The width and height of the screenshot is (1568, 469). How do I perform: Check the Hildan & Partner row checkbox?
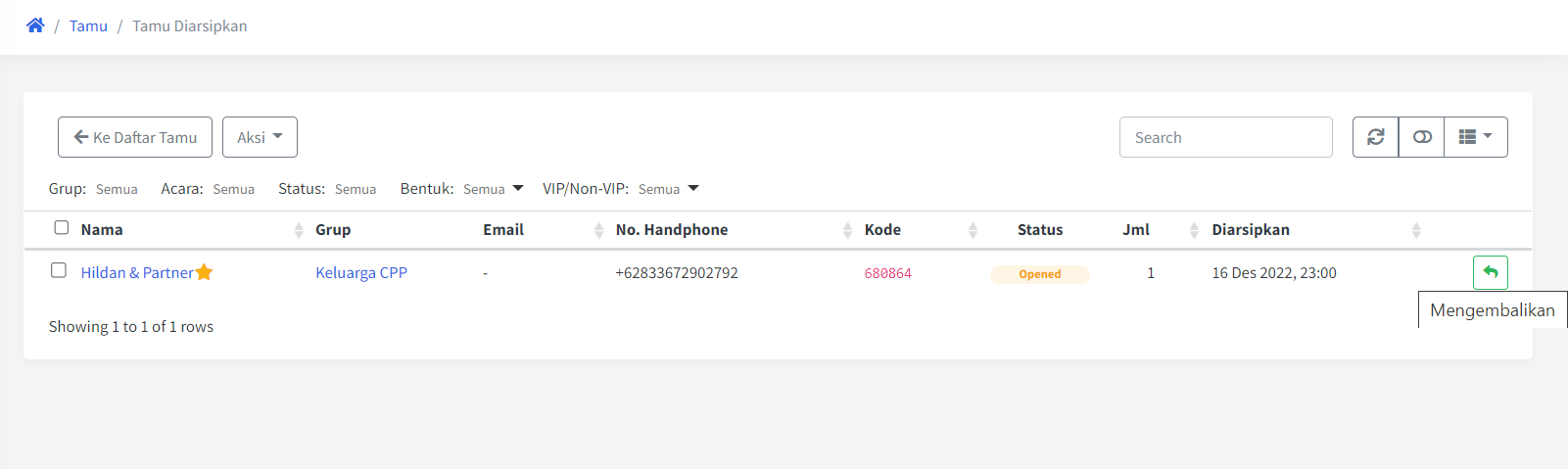click(59, 270)
